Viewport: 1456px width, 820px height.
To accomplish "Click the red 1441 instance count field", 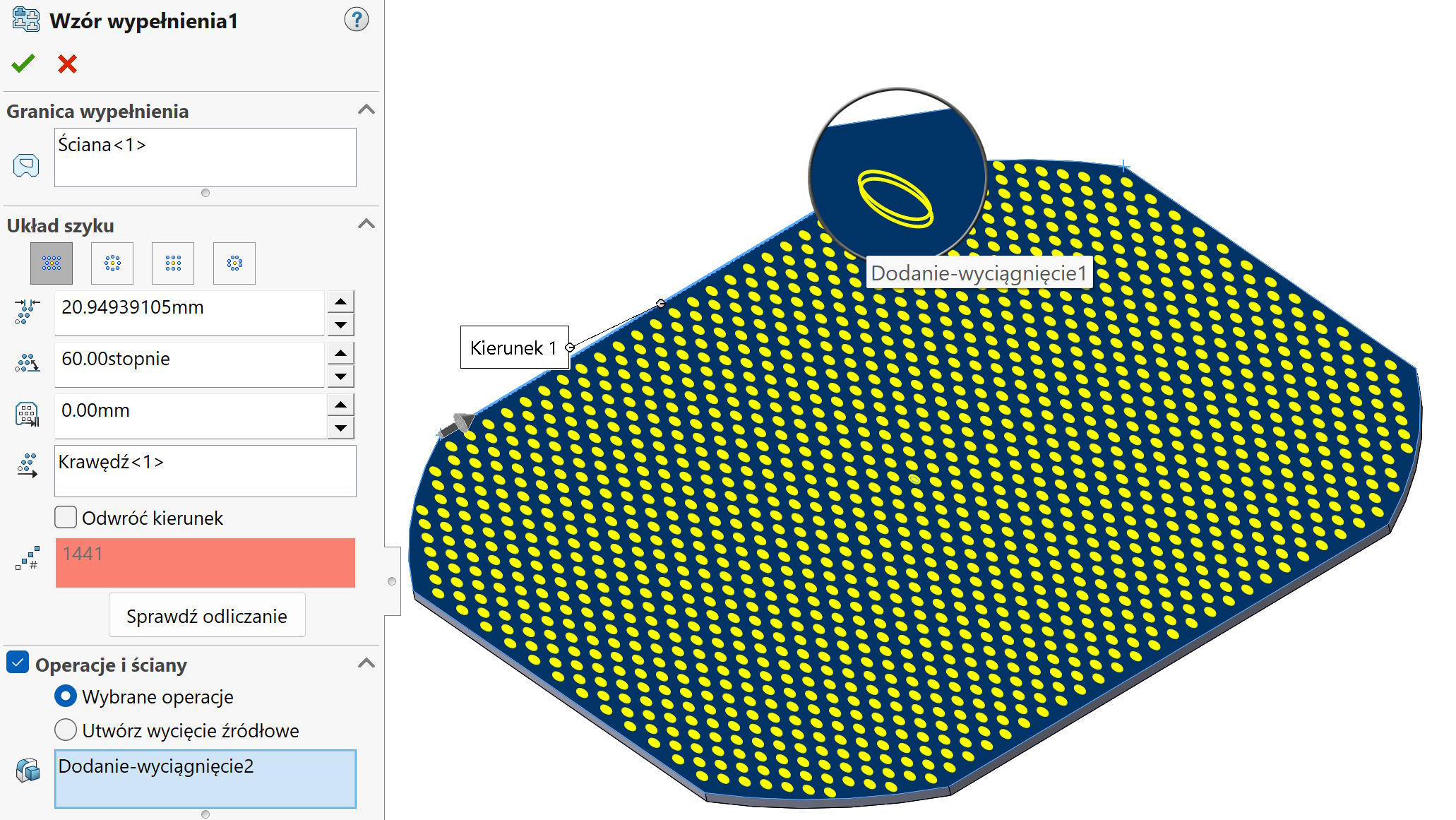I will tap(205, 562).
